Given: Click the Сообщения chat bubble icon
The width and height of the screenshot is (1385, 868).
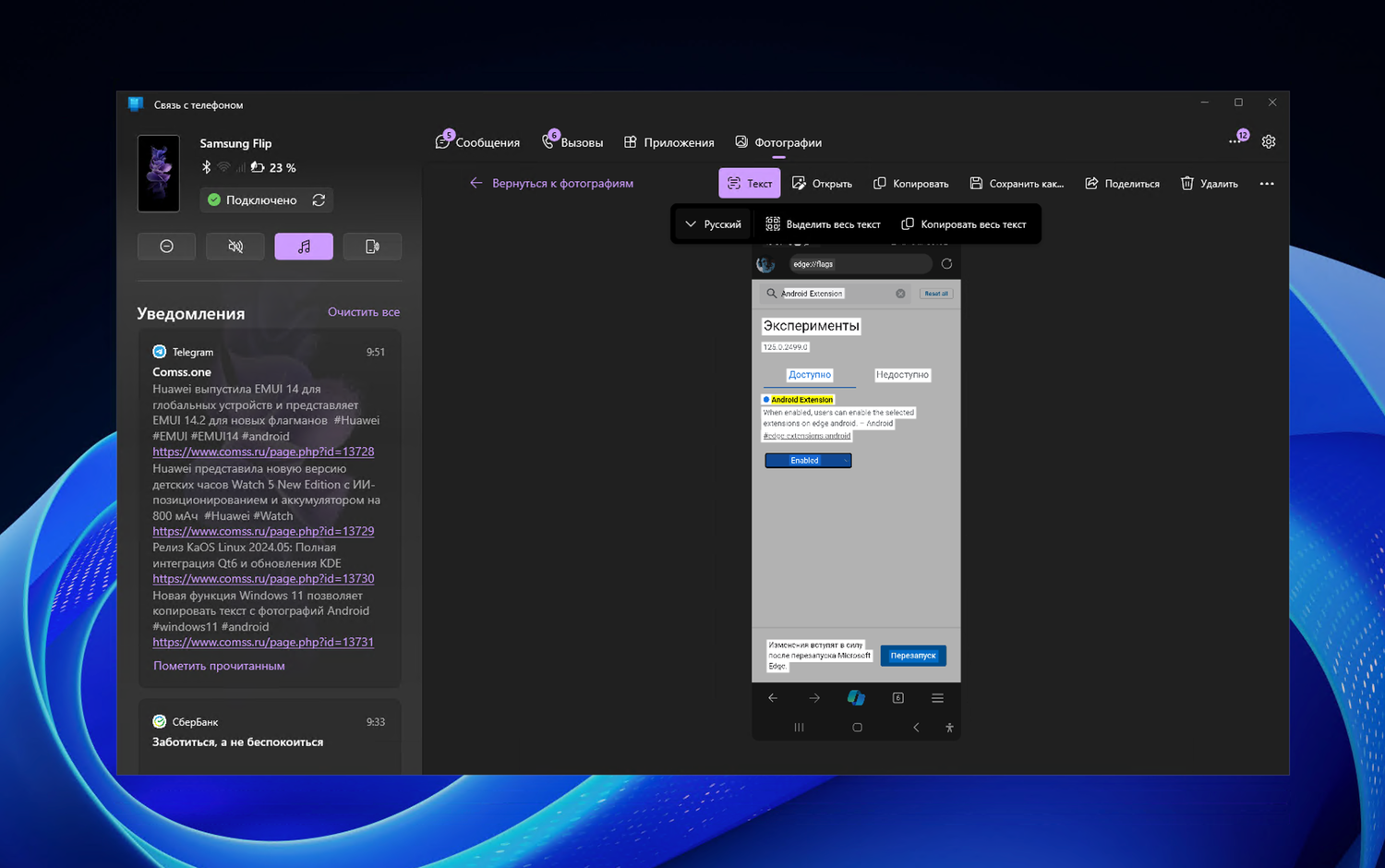Looking at the screenshot, I should (442, 141).
